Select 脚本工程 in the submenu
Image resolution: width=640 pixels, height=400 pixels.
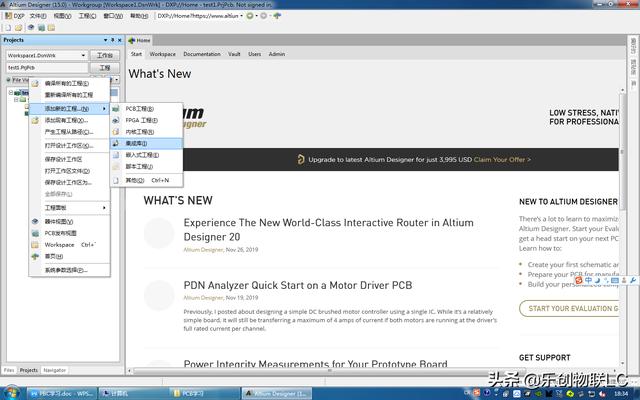147,167
